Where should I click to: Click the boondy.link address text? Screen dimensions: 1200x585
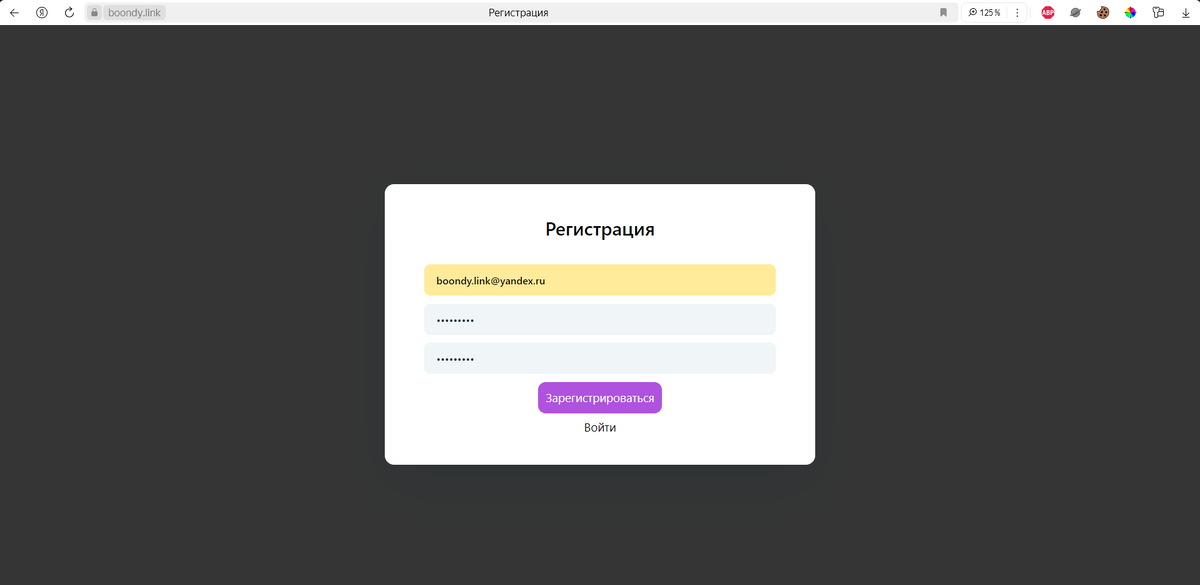pos(134,13)
